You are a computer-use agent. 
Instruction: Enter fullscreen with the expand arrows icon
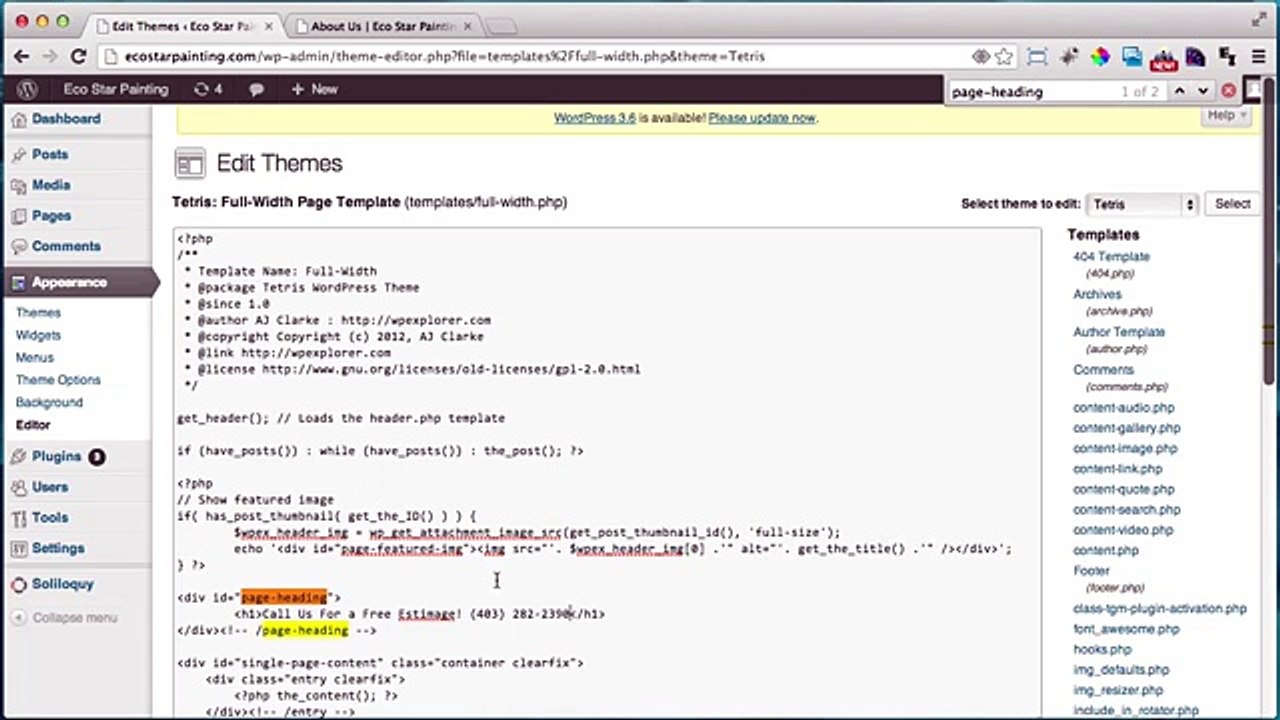pos(1259,20)
